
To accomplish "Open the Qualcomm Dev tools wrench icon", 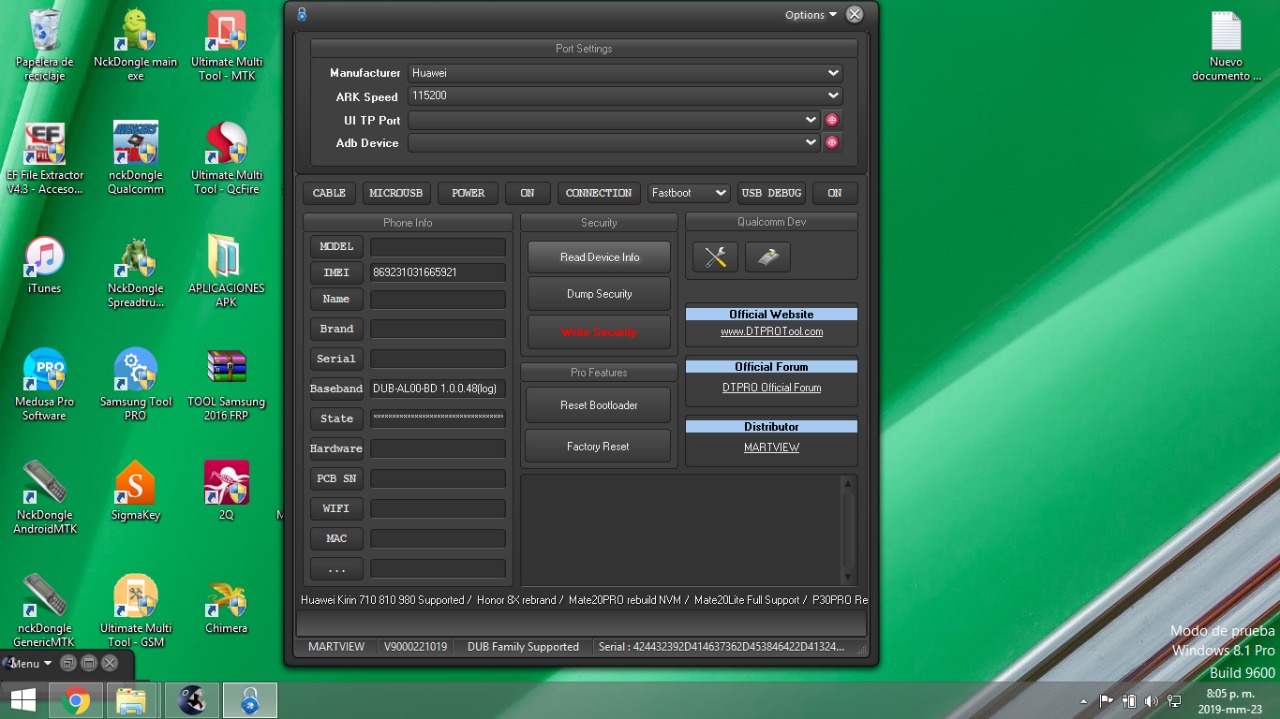I will click(x=715, y=257).
